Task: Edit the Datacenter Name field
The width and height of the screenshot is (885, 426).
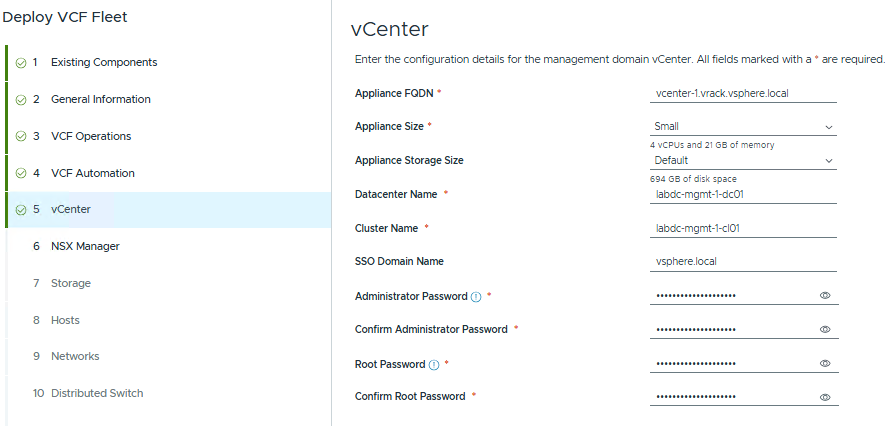Action: coord(743,195)
